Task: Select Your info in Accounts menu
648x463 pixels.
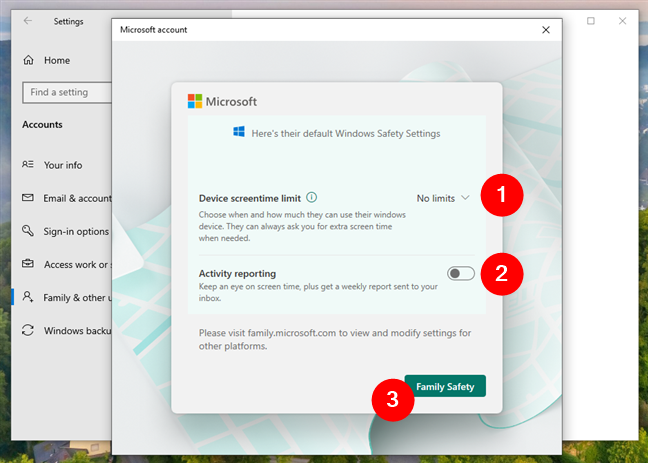Action: click(64, 165)
